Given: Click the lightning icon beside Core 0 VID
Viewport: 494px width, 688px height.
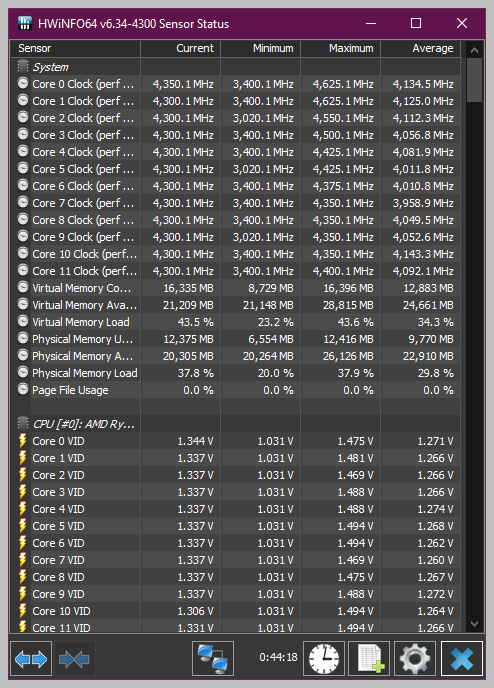Looking at the screenshot, I should [x=23, y=441].
